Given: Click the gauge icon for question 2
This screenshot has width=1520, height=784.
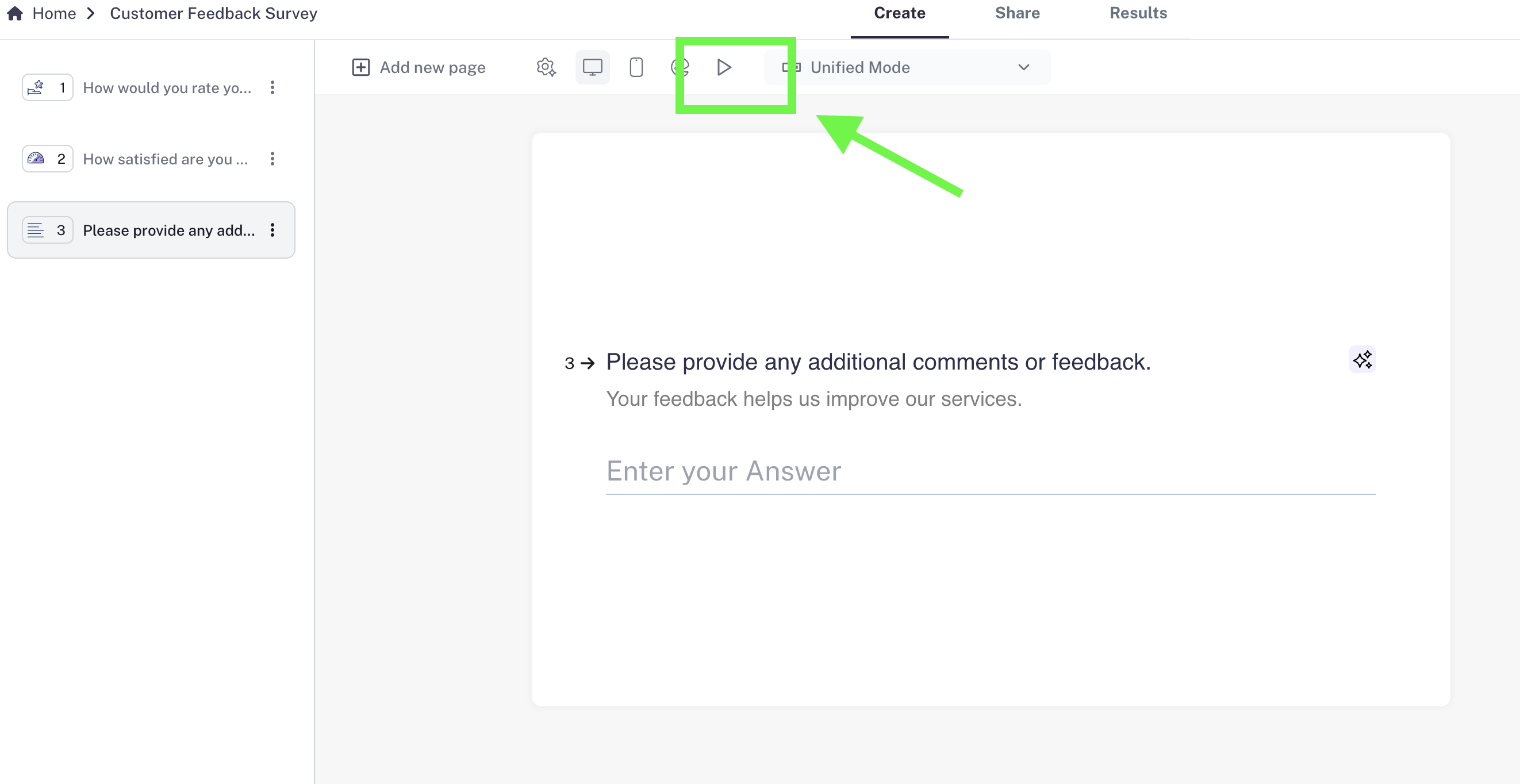Looking at the screenshot, I should pos(36,159).
